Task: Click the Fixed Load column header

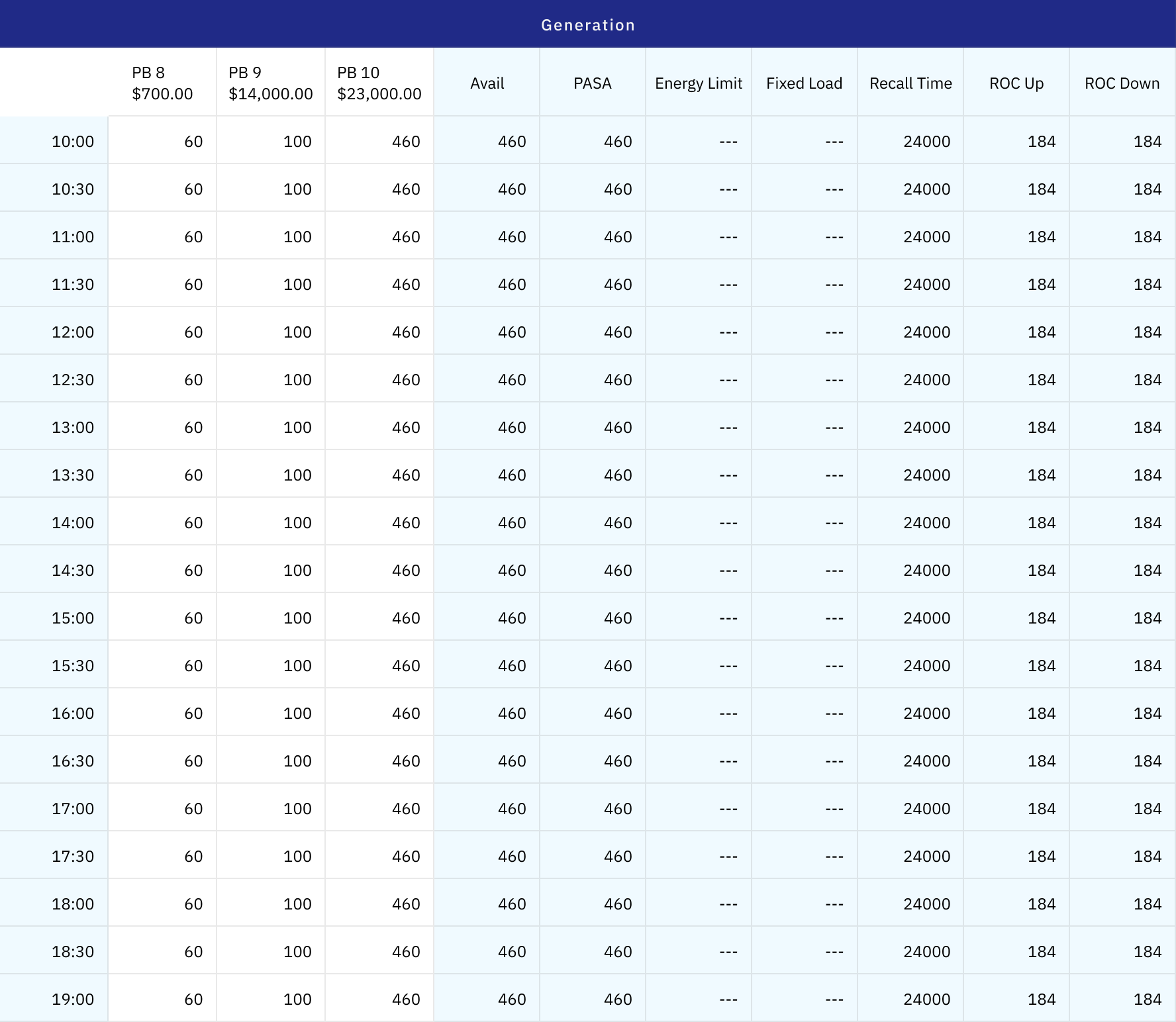Action: pyautogui.click(x=804, y=83)
